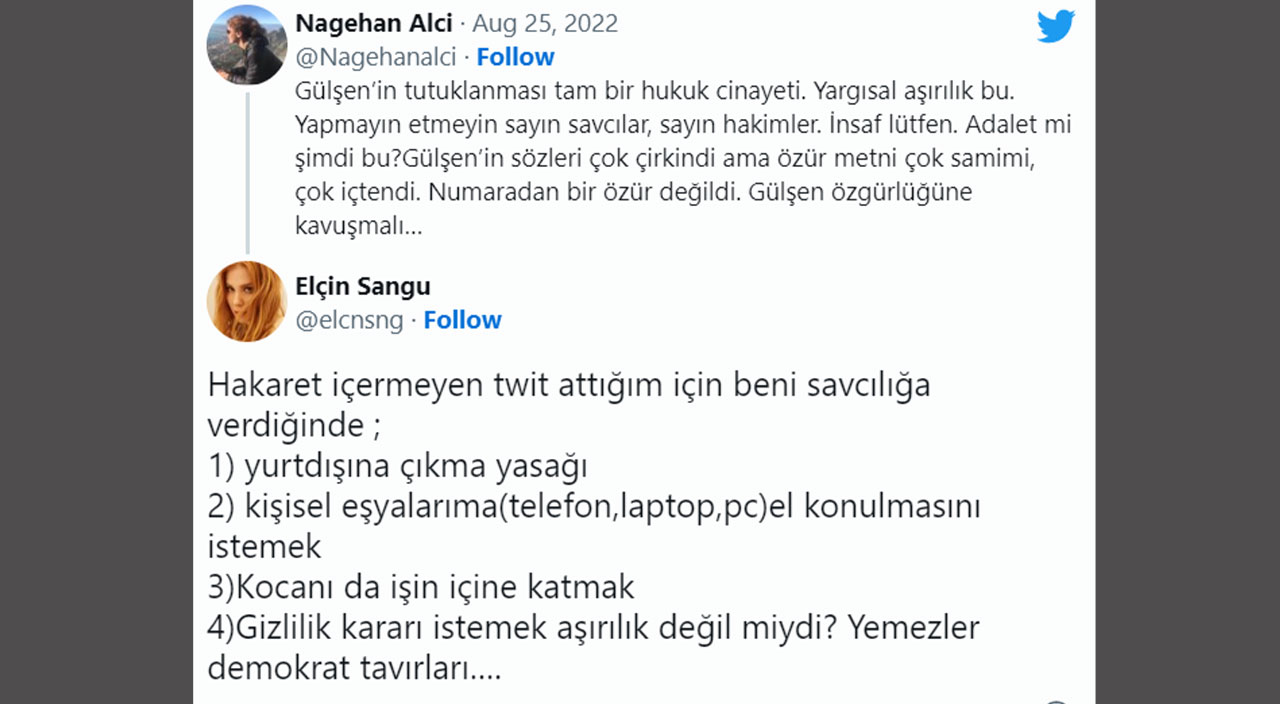Follow @elcnsng
1280x704 pixels.
tap(462, 320)
